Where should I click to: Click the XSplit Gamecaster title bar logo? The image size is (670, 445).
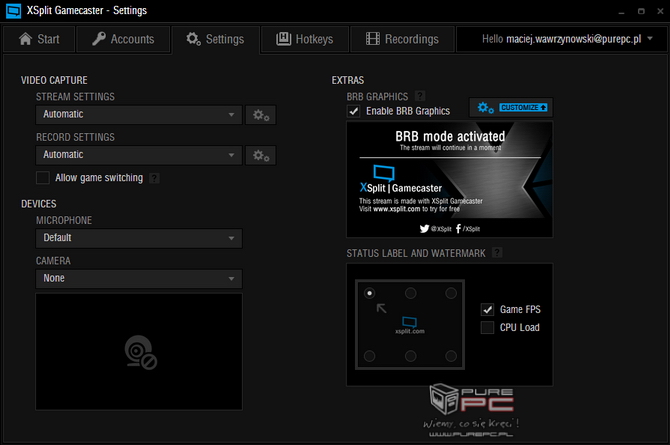coord(13,11)
